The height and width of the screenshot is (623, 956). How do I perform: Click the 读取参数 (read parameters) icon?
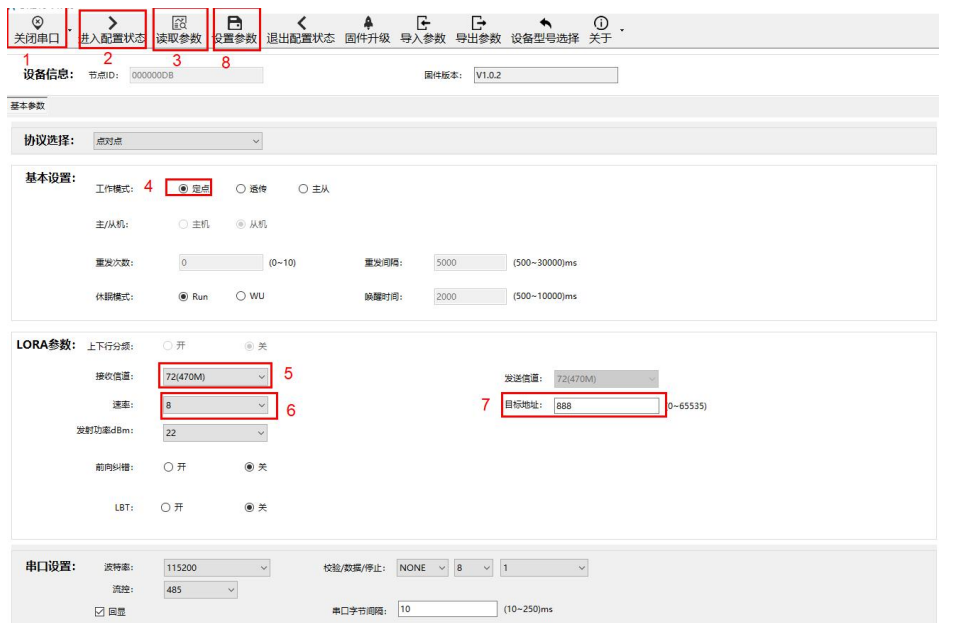tap(179, 22)
